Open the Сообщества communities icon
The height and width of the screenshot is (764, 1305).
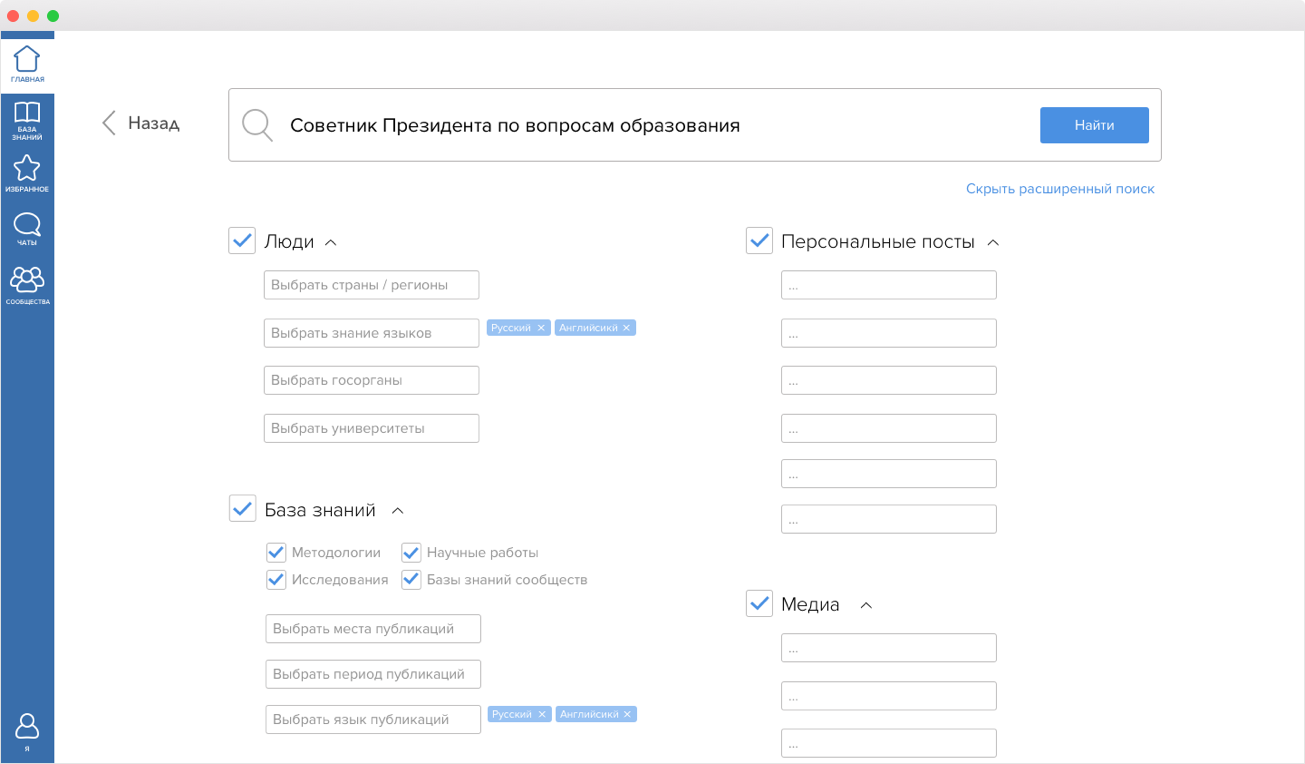pos(27,282)
